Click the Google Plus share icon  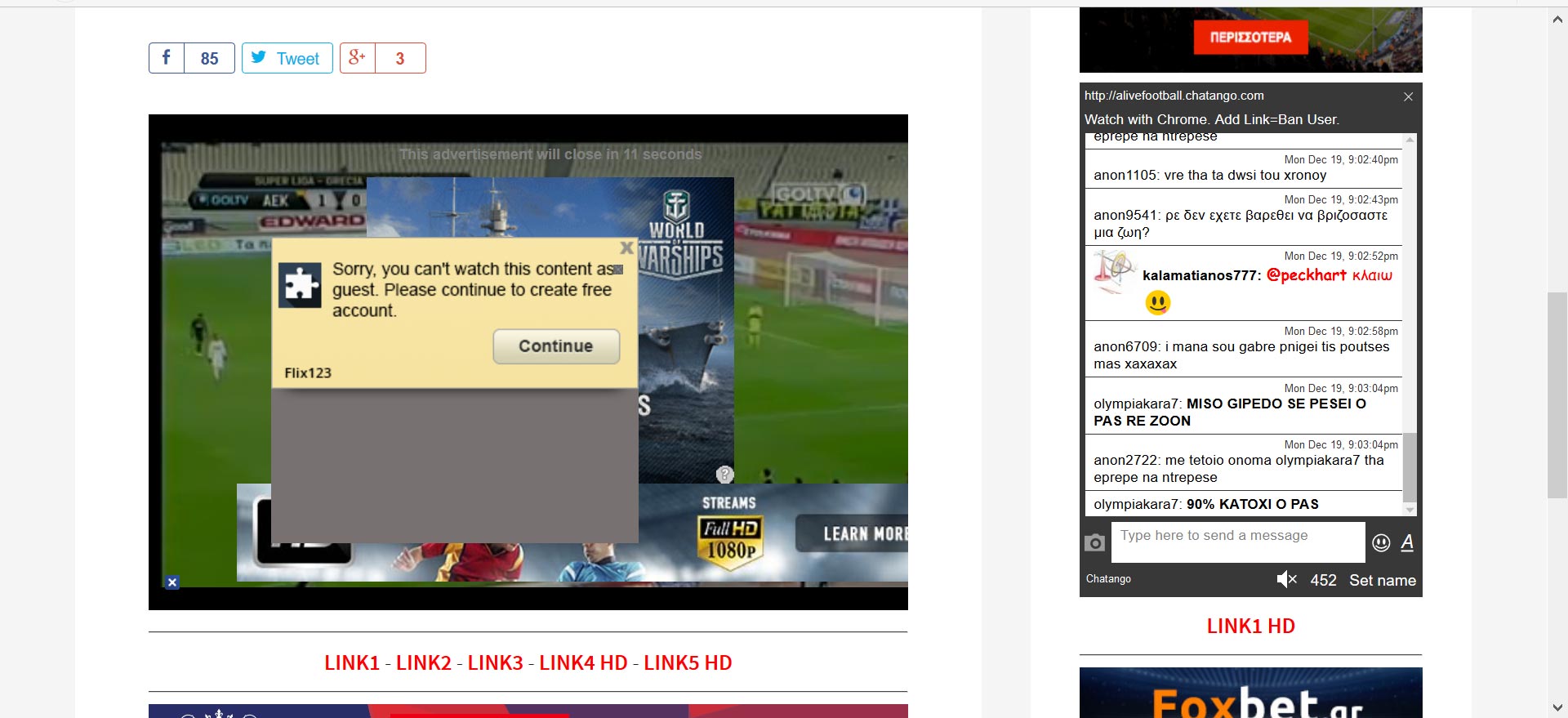click(x=358, y=58)
